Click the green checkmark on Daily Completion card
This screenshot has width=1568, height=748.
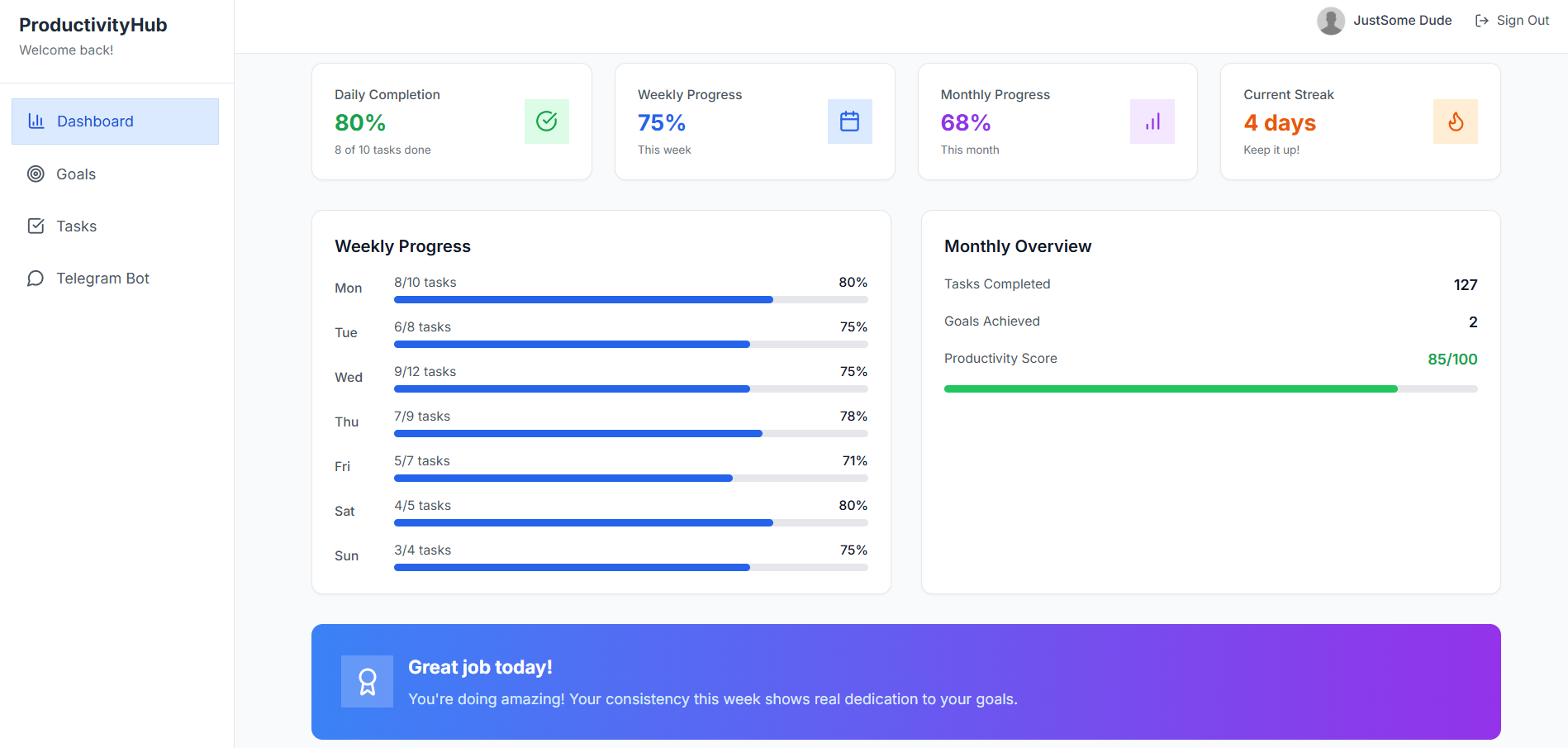pos(546,121)
